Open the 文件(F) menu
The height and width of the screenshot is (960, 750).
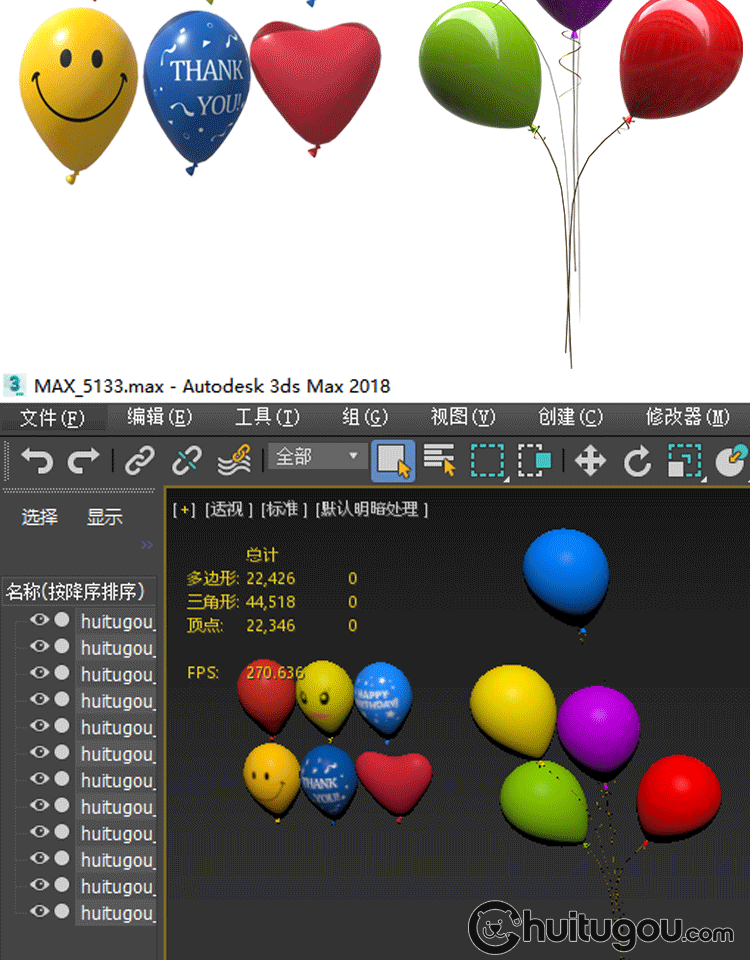coord(53,418)
